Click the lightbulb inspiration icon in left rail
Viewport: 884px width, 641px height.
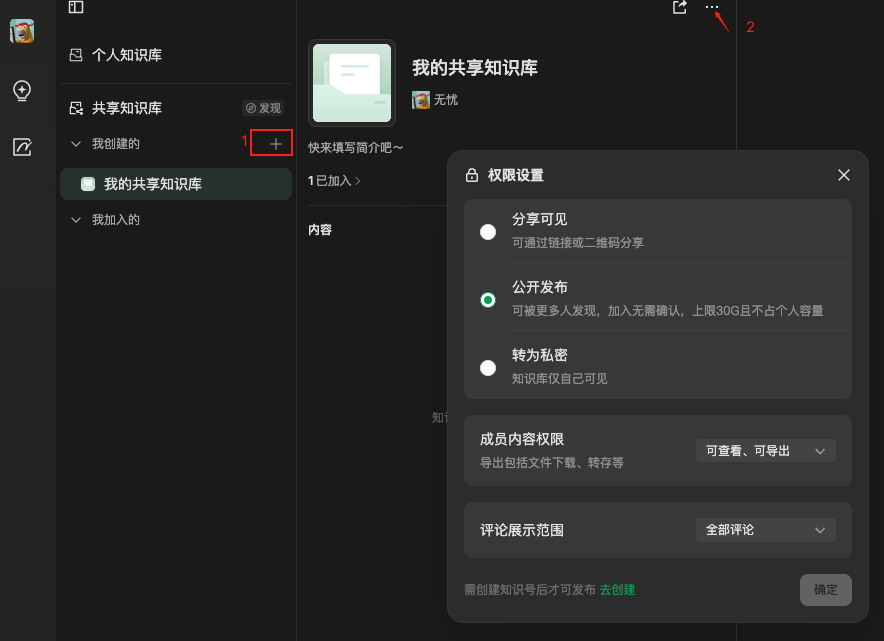21,91
